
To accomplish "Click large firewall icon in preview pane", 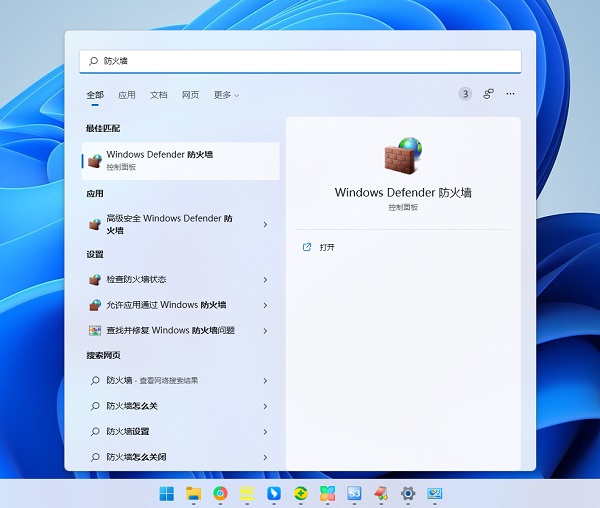I will tap(403, 155).
